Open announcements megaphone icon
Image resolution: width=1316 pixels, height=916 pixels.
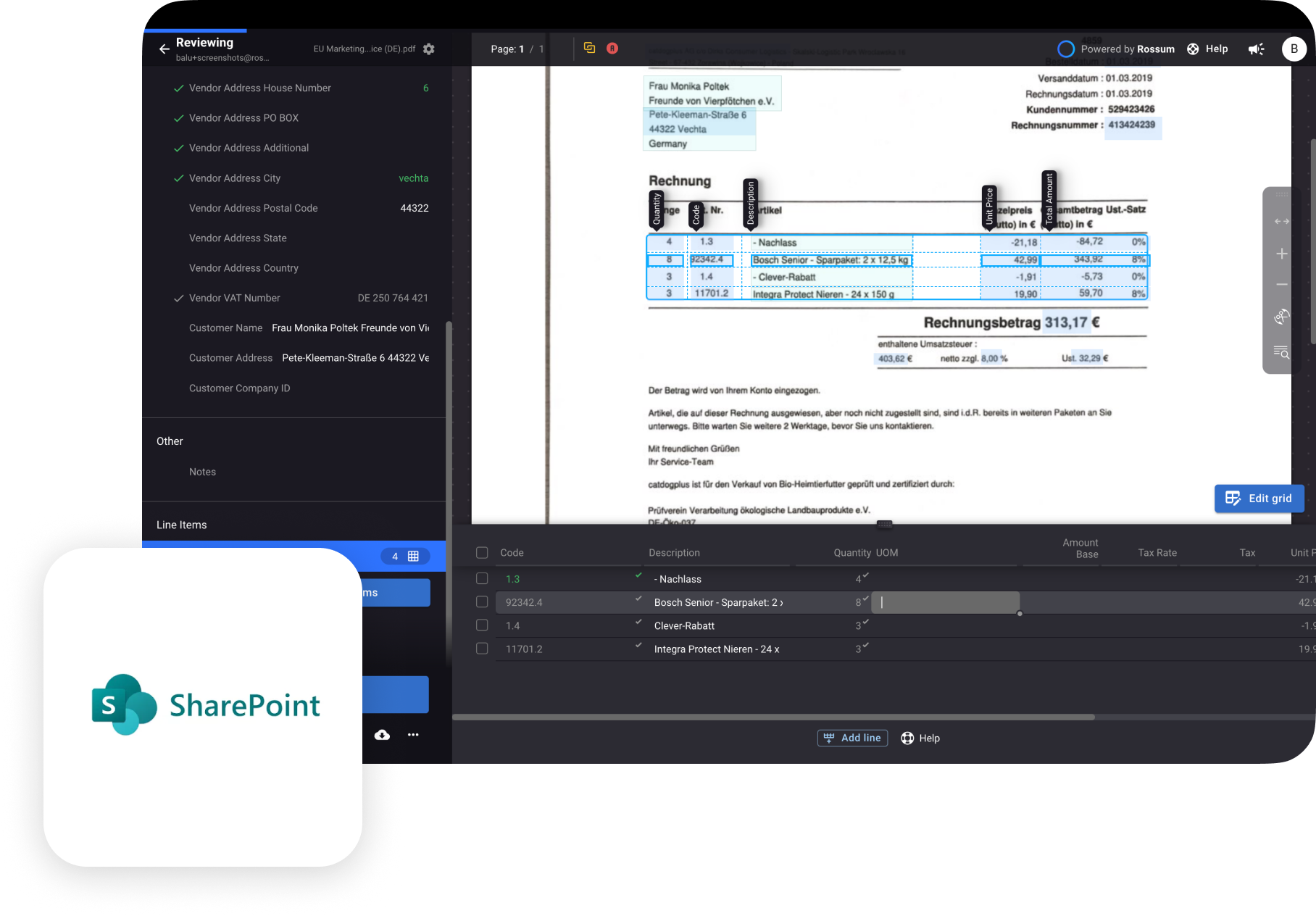click(1256, 49)
